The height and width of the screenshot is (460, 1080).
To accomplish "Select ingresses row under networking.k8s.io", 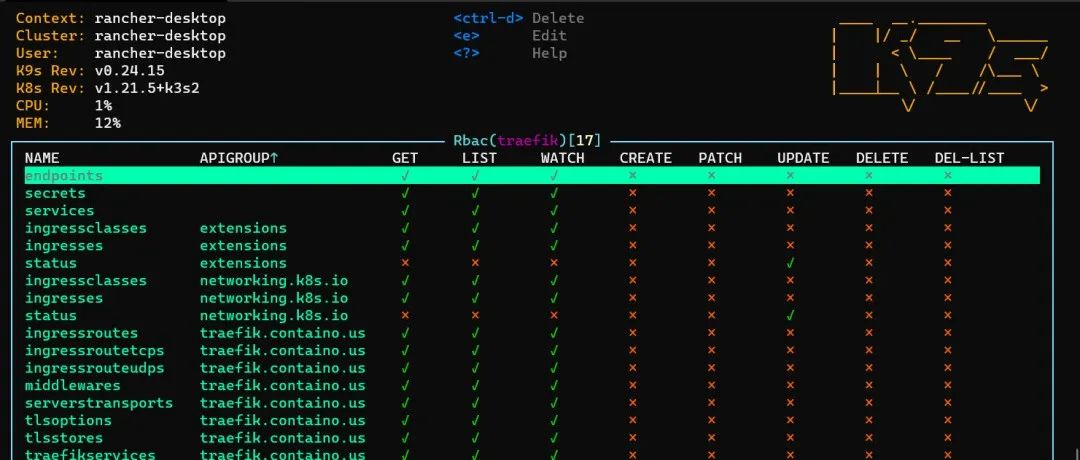I will click(x=532, y=298).
